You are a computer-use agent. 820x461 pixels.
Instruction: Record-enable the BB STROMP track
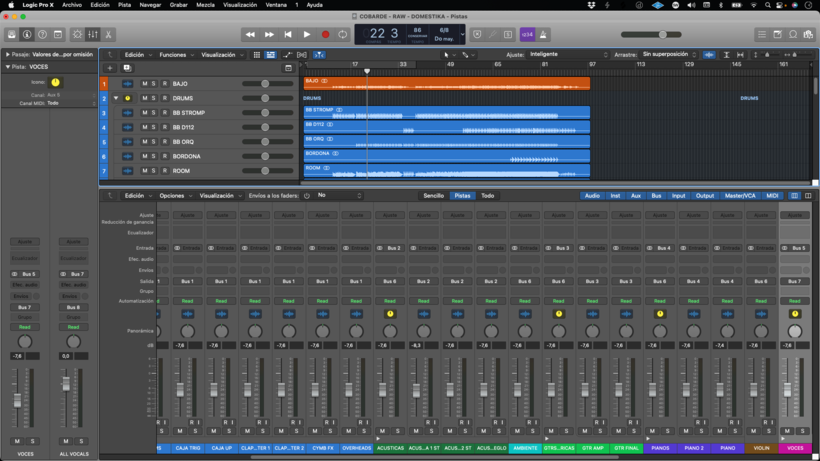[165, 112]
